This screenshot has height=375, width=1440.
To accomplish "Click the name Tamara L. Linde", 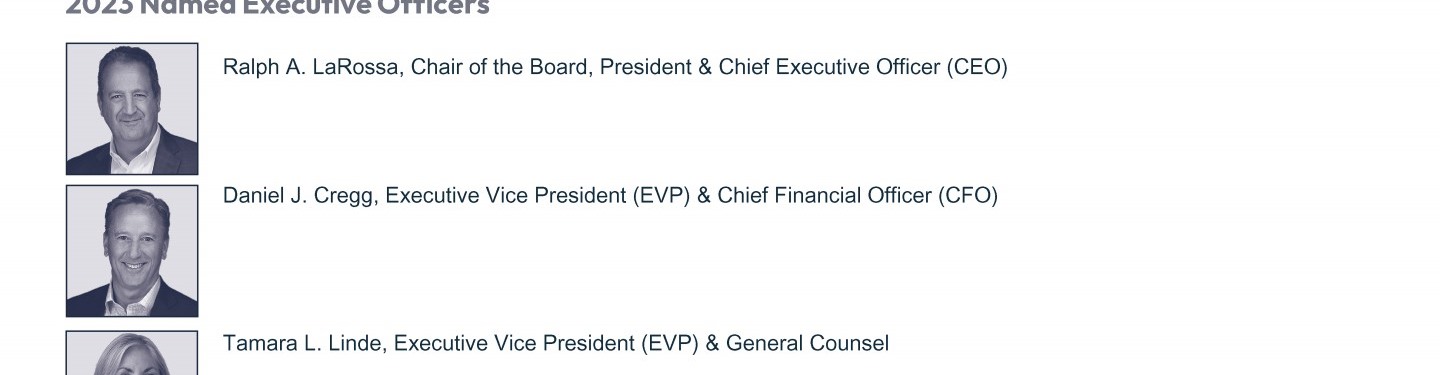I will [x=304, y=344].
